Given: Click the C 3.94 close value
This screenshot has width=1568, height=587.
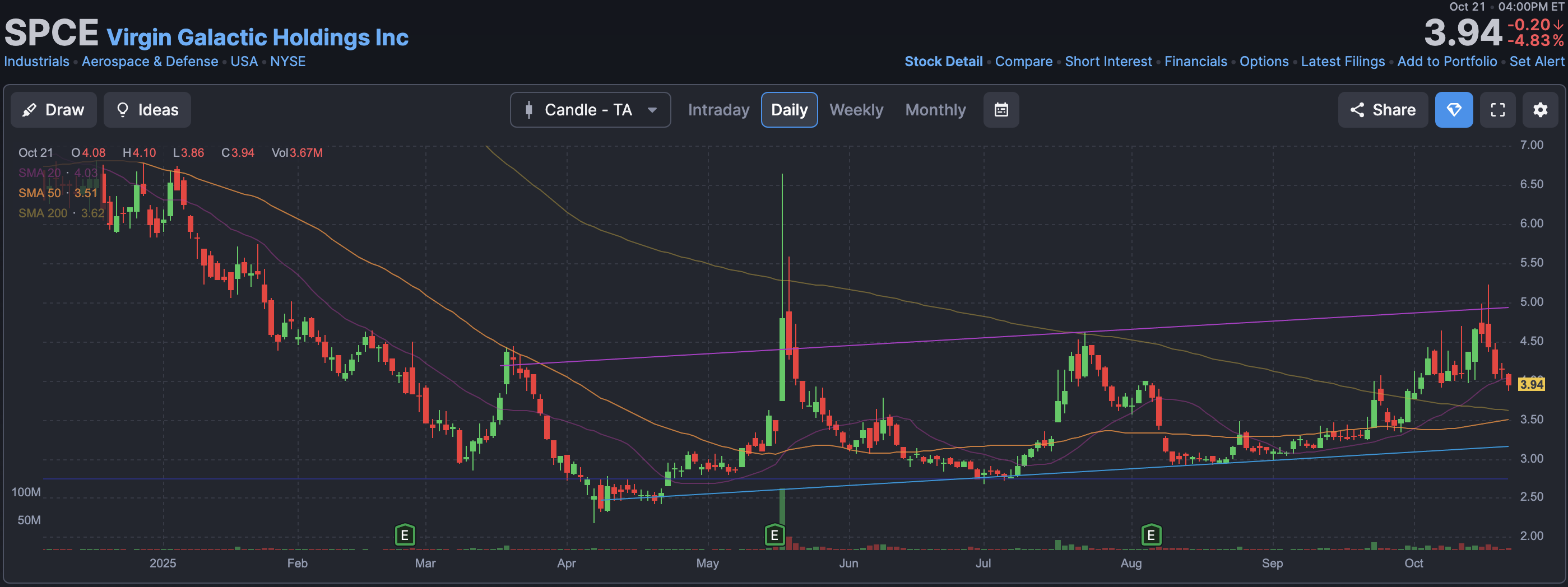Looking at the screenshot, I should (x=238, y=153).
